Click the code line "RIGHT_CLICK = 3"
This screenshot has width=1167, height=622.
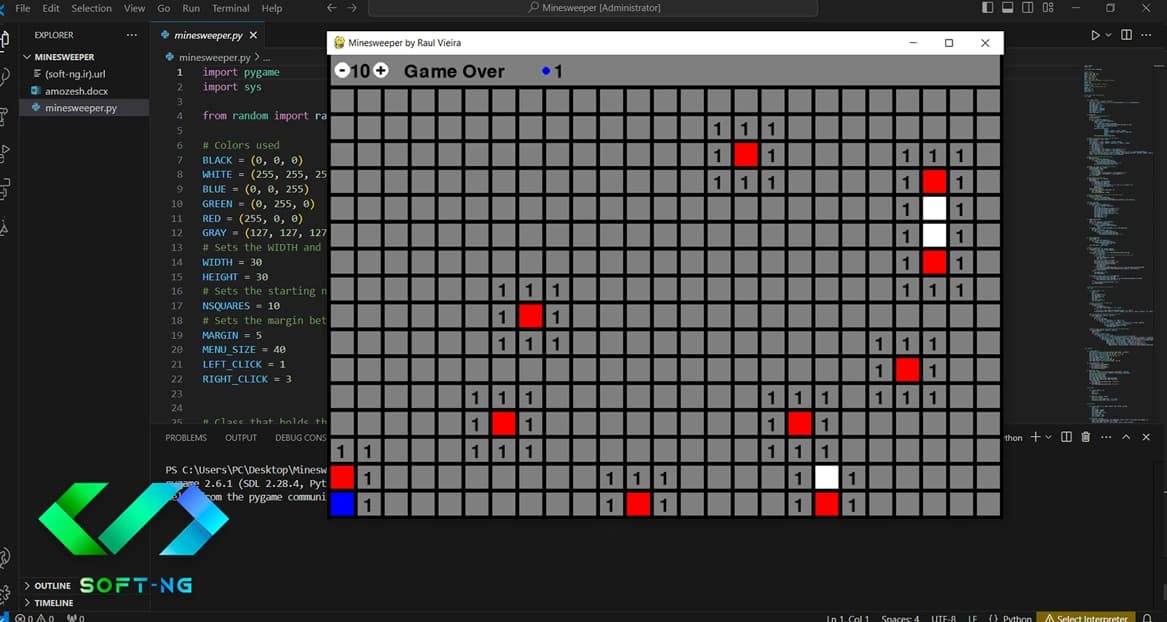point(246,379)
